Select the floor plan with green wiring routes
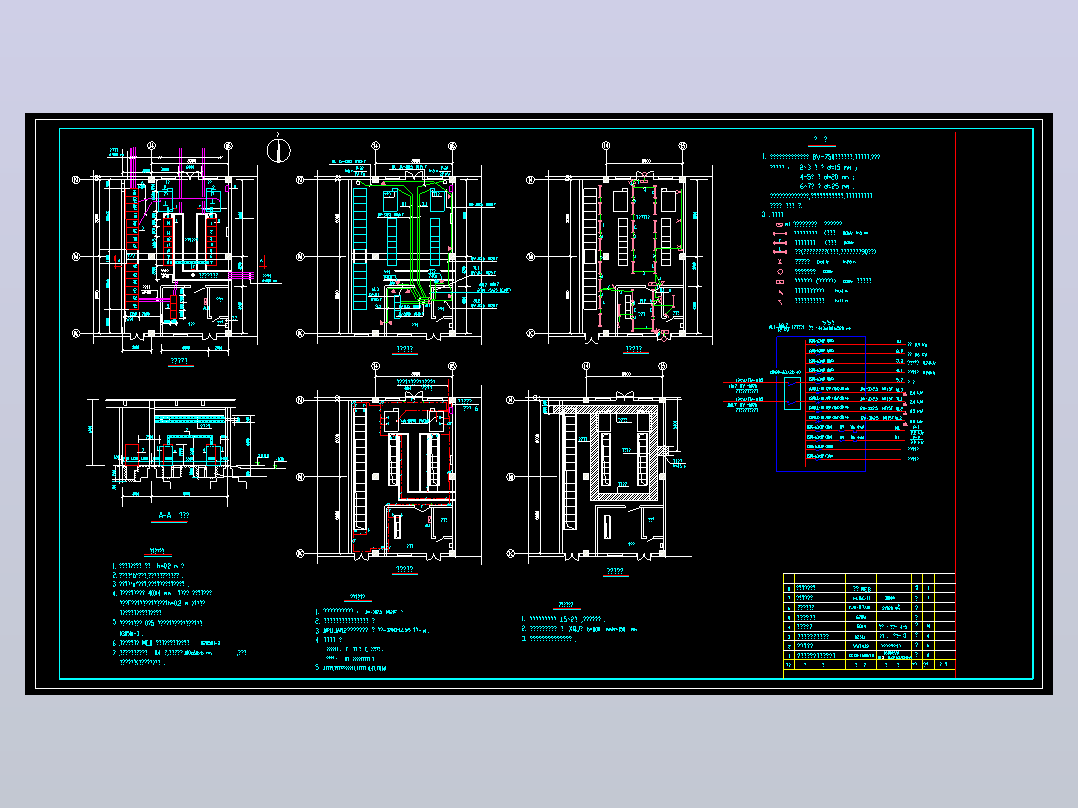 tap(402, 248)
